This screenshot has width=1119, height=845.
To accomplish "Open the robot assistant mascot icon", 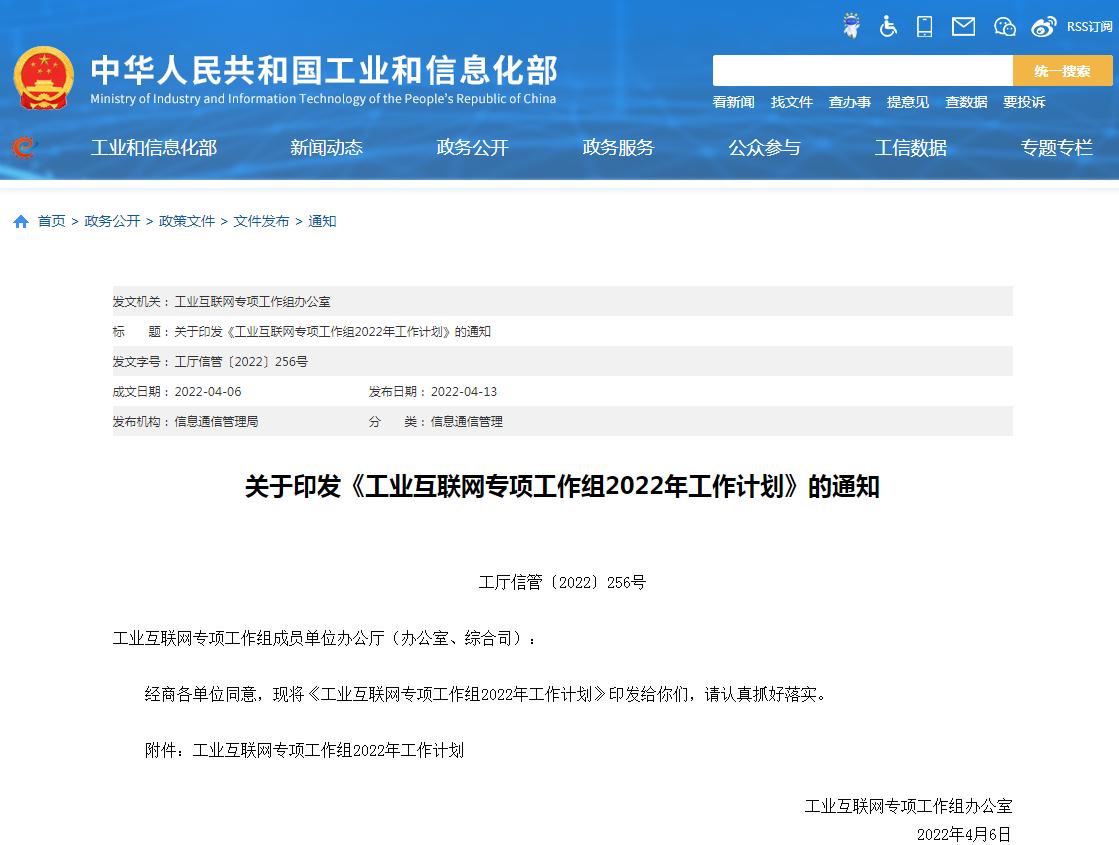I will [x=852, y=27].
